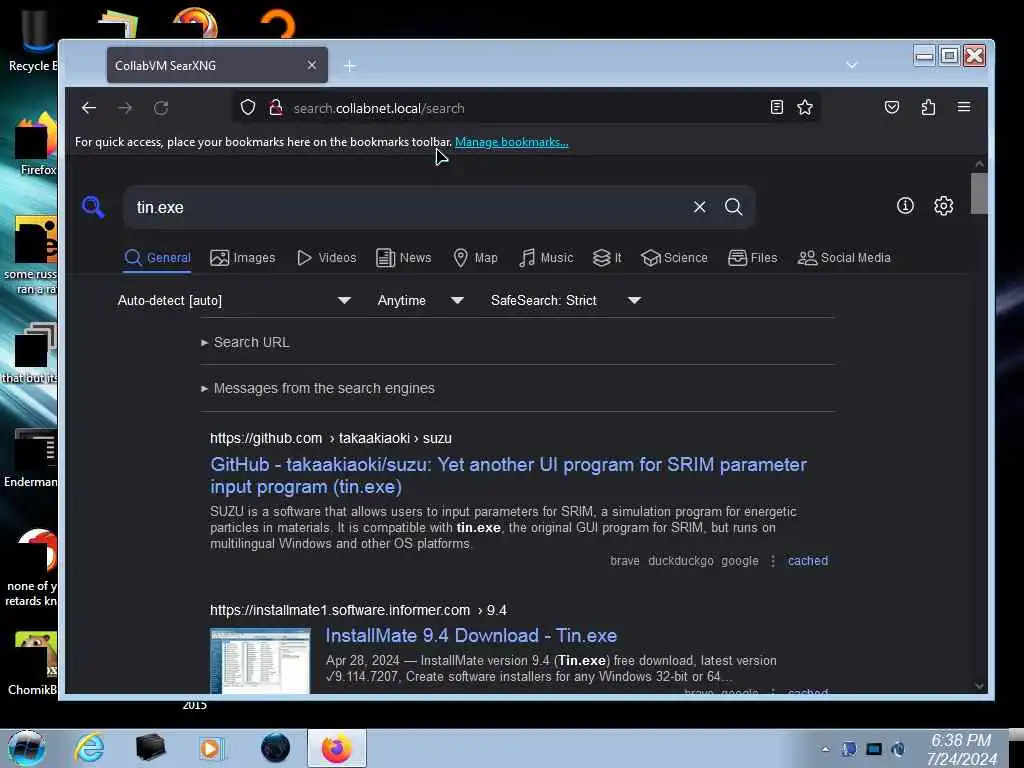Open the info (about) icon

(x=905, y=206)
